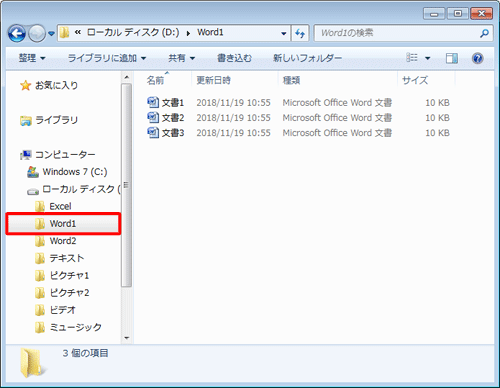
Task: Click the ローカル ディスク drive icon
Action: [x=33, y=191]
